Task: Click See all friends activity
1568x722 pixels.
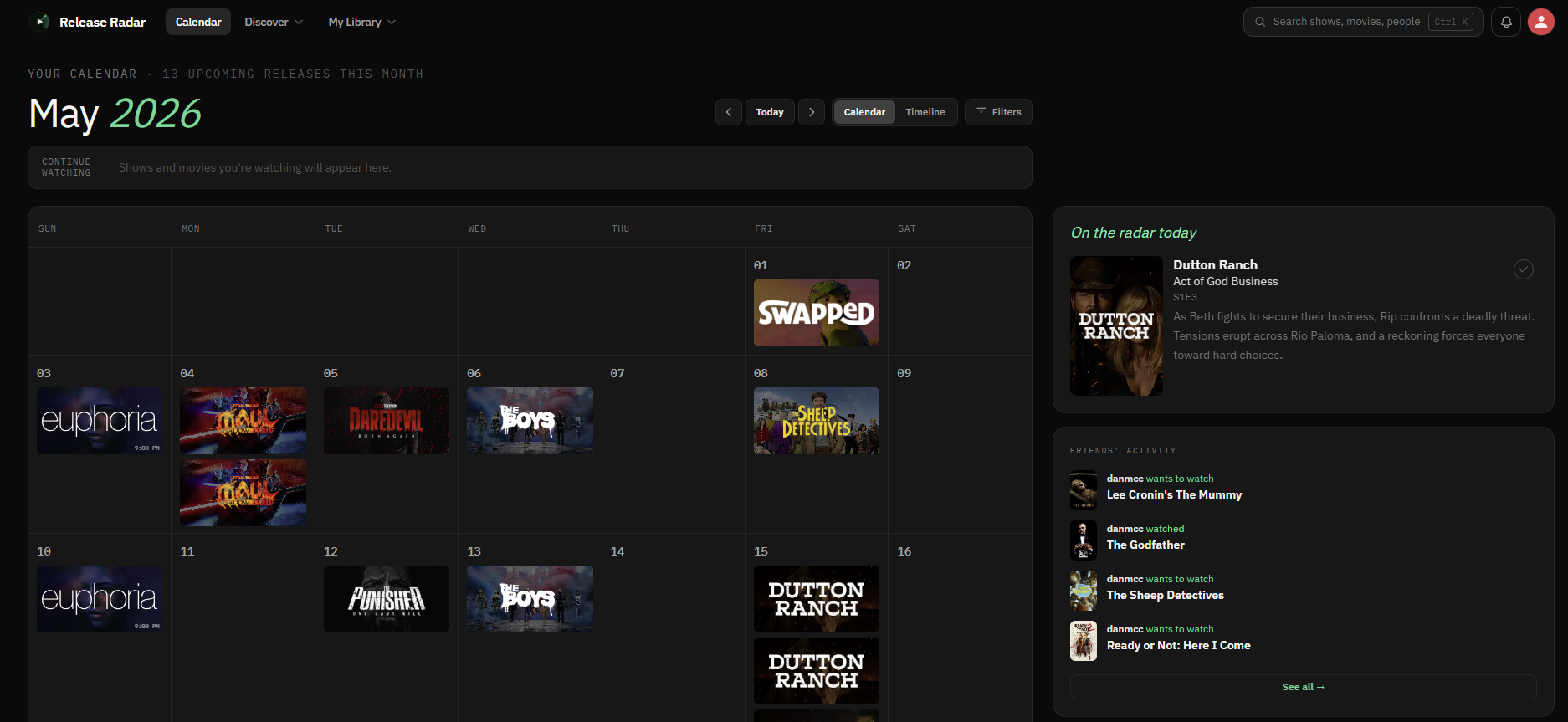Action: click(1303, 687)
